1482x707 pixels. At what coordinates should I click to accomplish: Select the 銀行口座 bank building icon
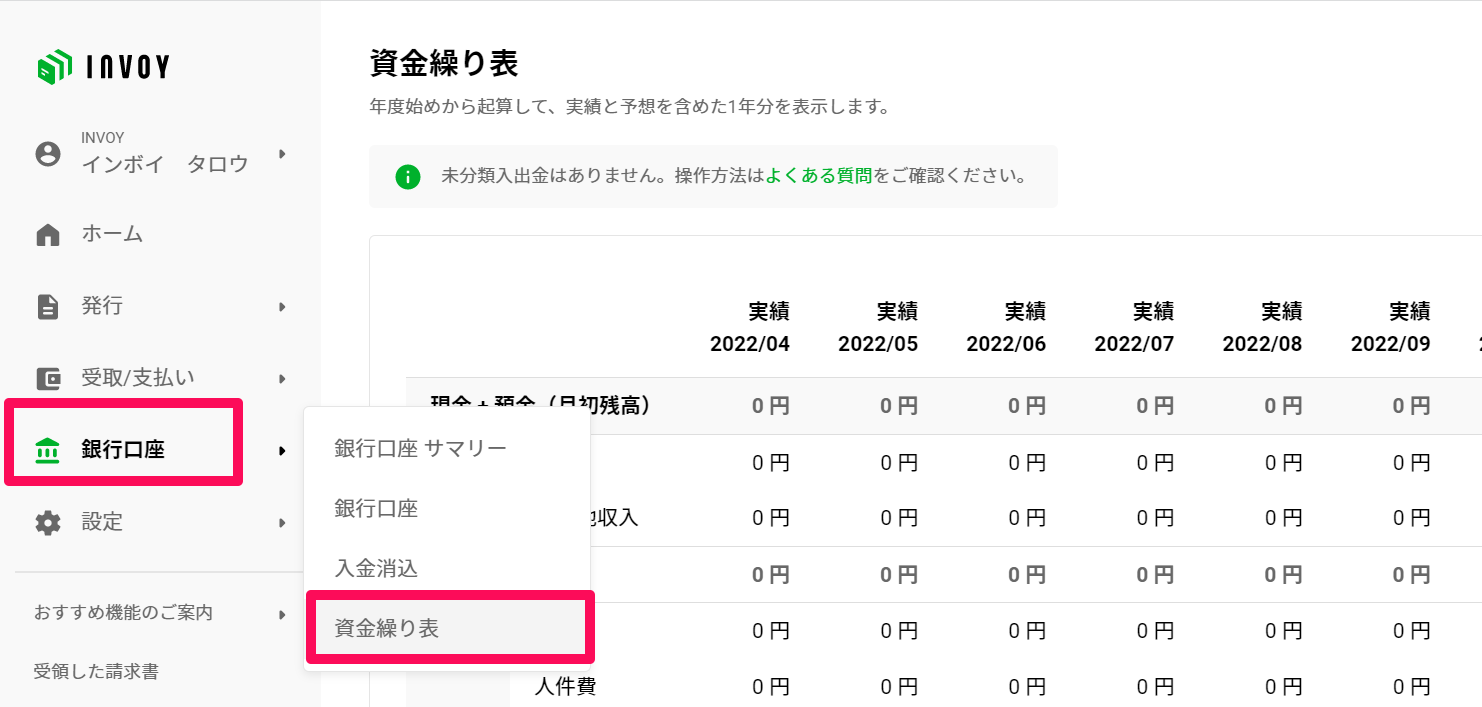pos(48,450)
